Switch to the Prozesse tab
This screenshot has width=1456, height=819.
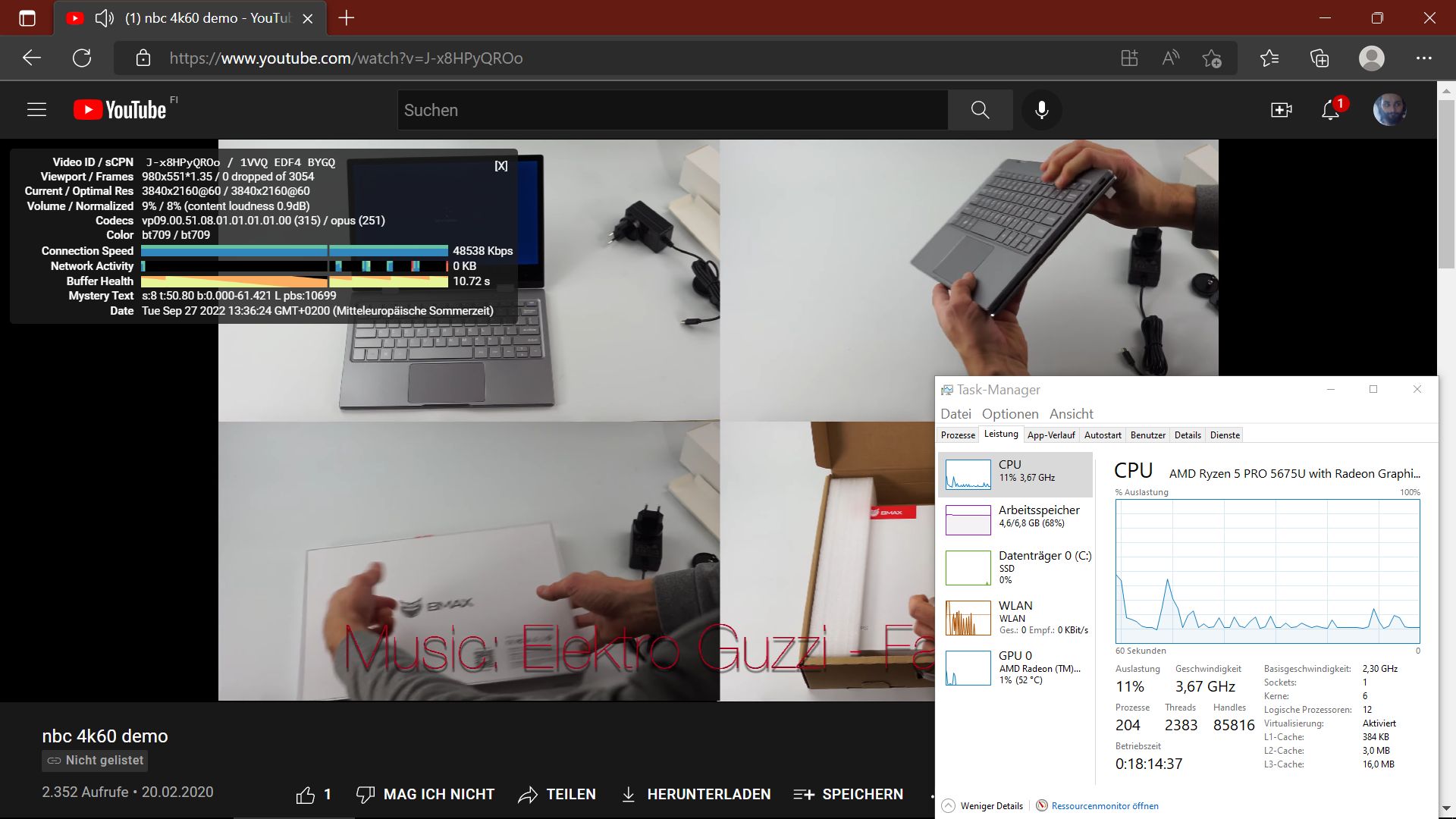coord(958,435)
